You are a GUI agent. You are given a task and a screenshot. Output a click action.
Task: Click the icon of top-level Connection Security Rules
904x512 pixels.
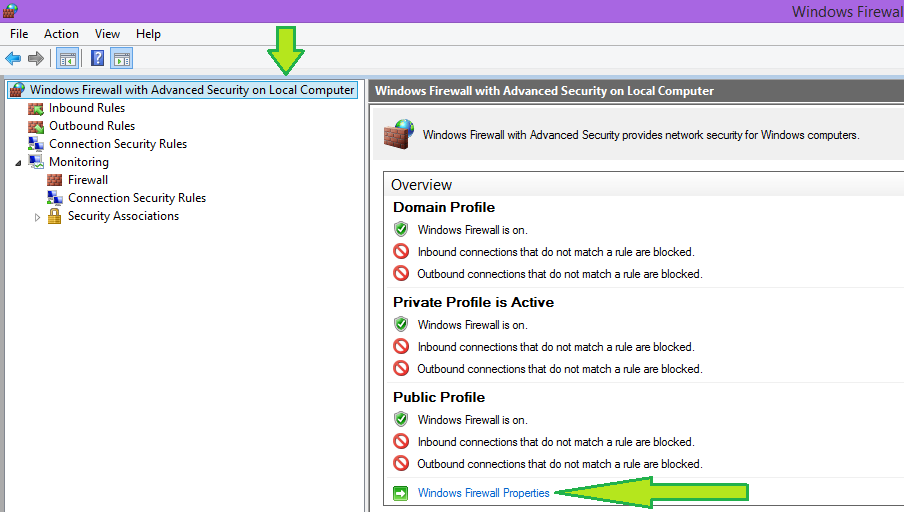pos(36,144)
